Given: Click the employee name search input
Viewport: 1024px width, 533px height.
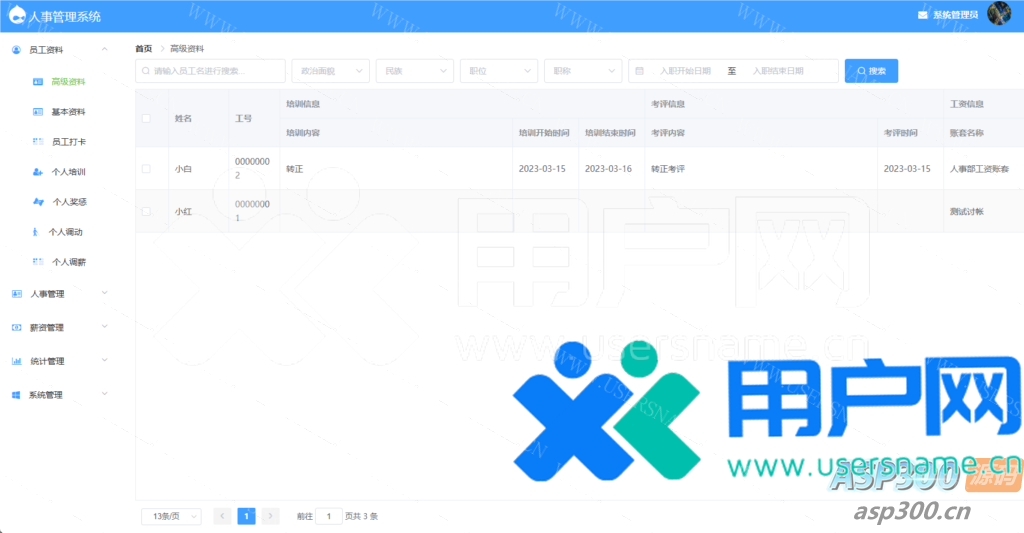Looking at the screenshot, I should tap(210, 71).
